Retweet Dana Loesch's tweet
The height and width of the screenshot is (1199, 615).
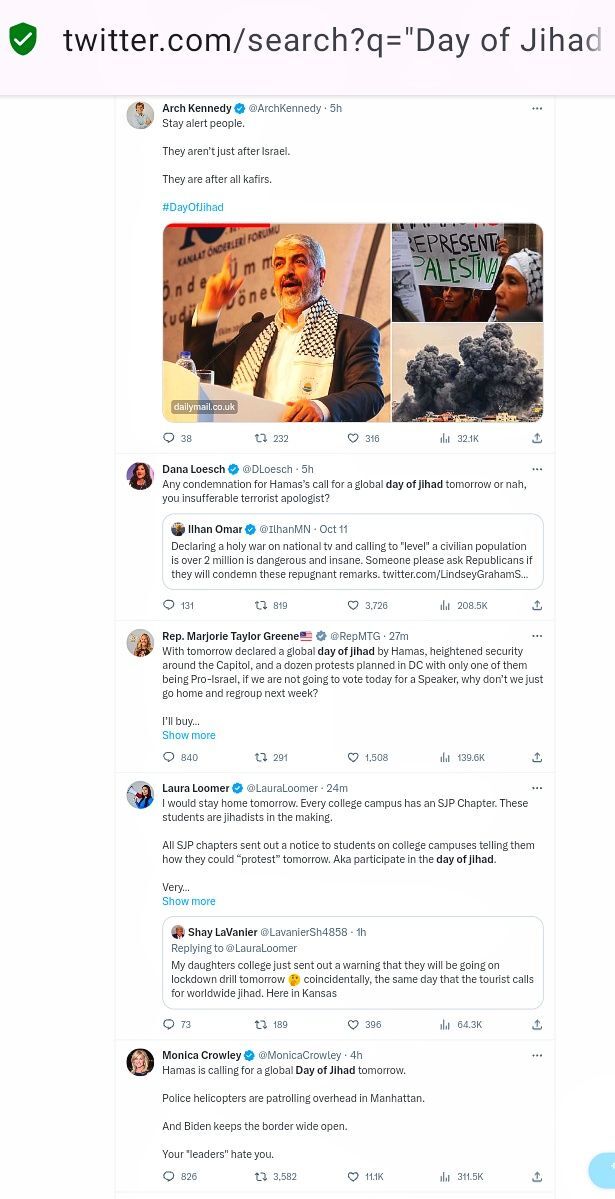click(261, 605)
